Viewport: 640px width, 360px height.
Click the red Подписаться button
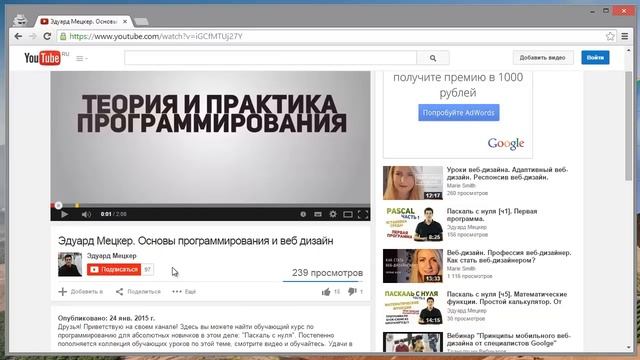tap(114, 269)
